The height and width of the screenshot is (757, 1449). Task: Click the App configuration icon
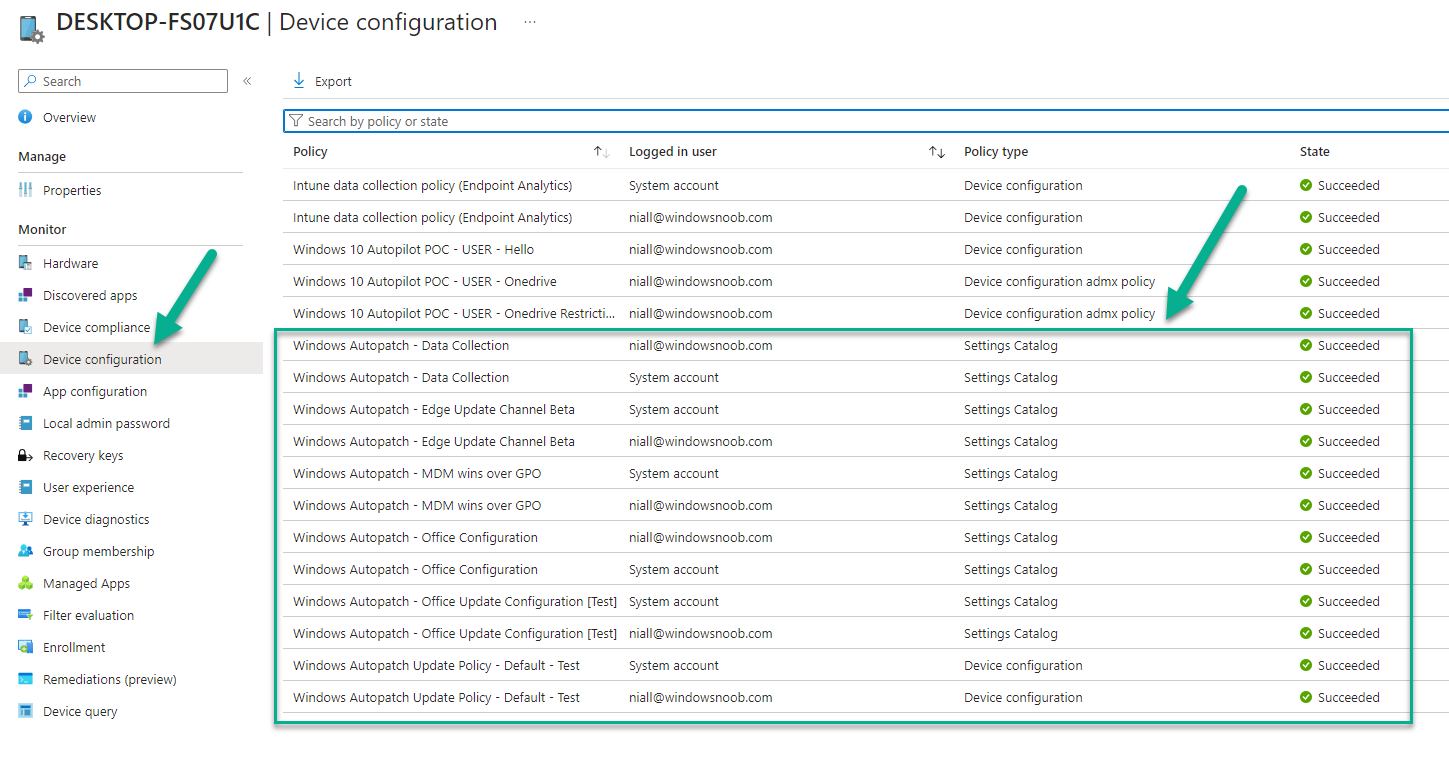26,391
